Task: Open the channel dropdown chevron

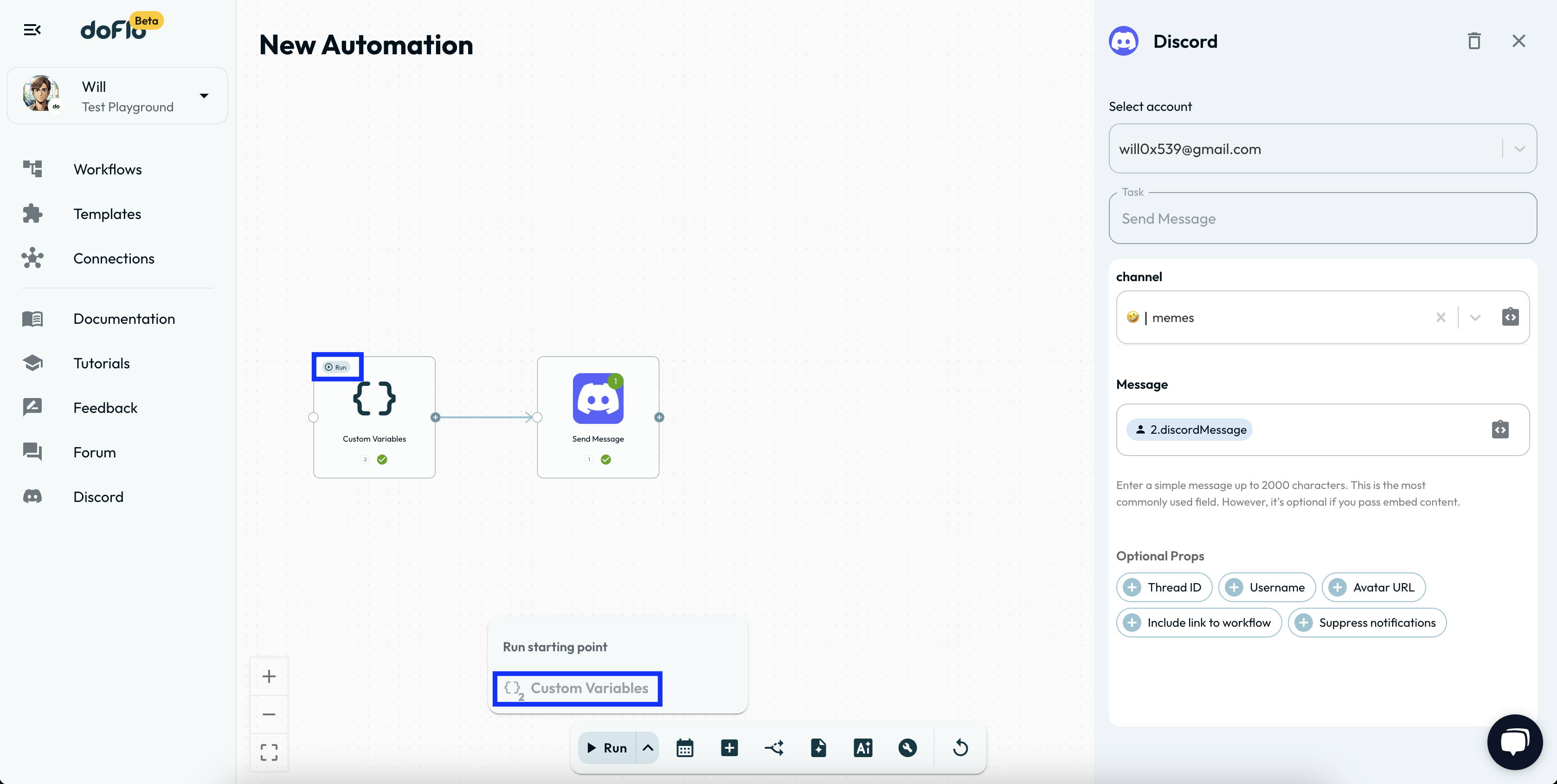Action: (x=1475, y=317)
